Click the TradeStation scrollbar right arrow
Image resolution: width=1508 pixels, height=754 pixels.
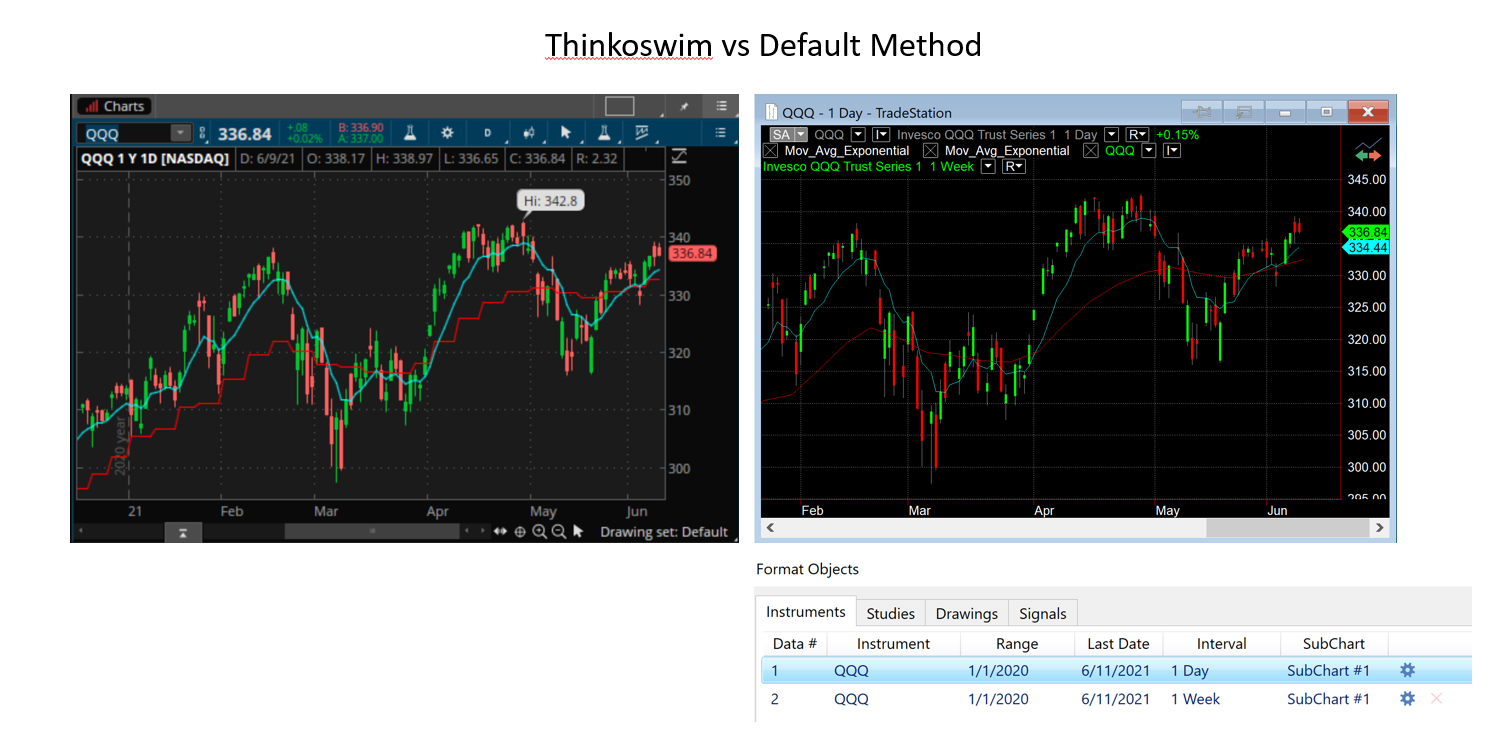coord(1380,527)
